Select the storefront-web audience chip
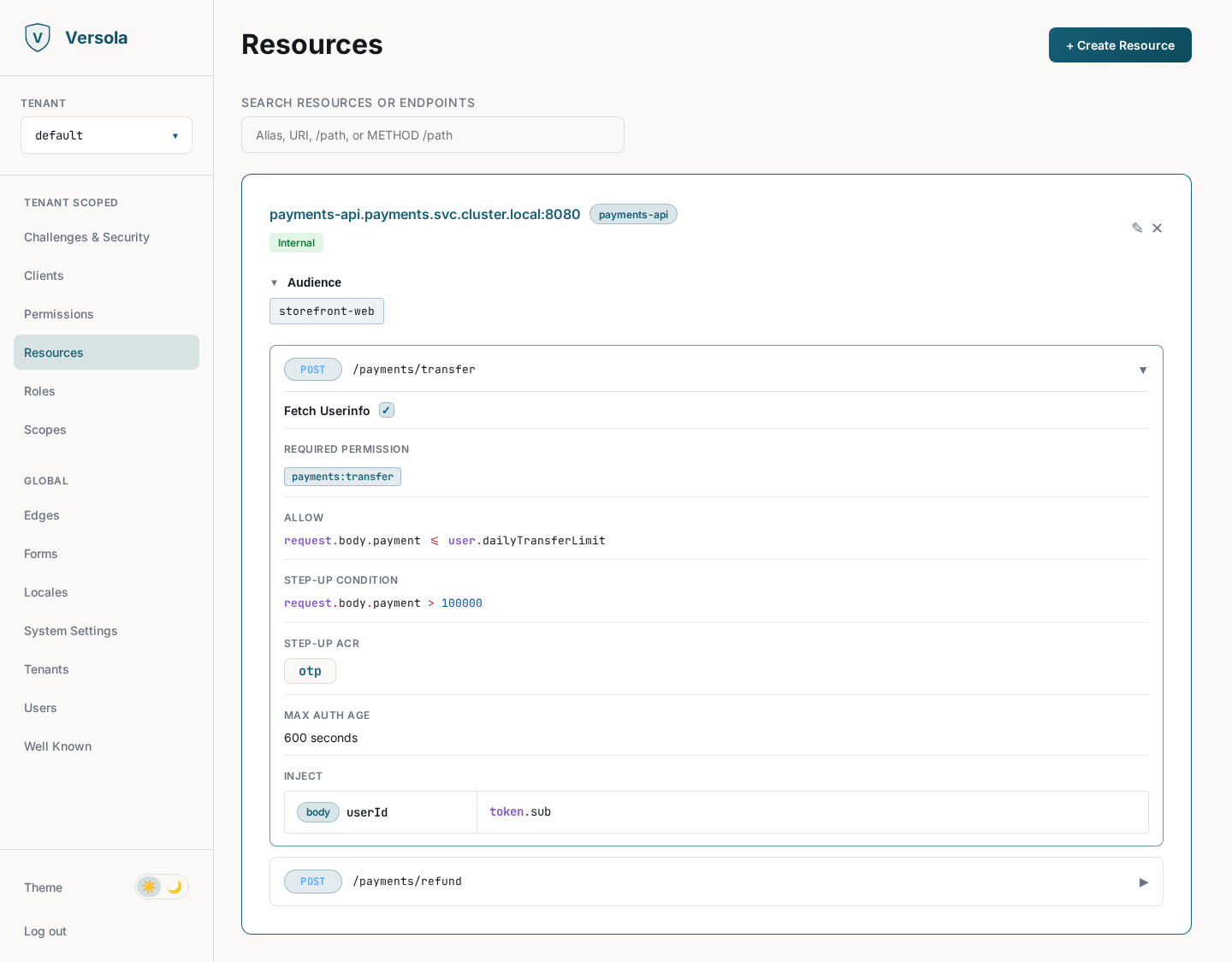 coord(327,312)
